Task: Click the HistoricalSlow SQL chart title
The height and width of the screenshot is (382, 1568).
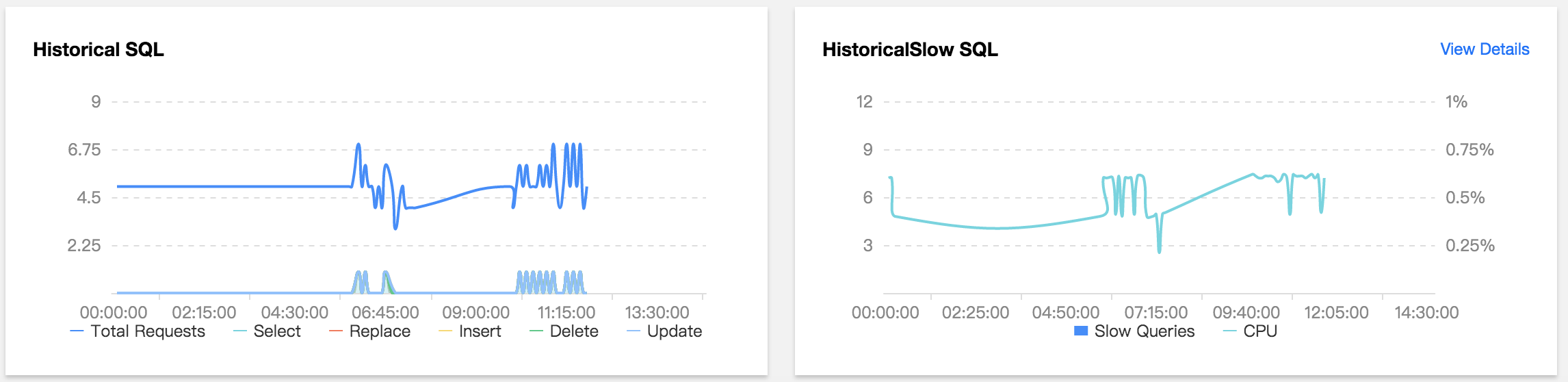Action: click(x=910, y=50)
